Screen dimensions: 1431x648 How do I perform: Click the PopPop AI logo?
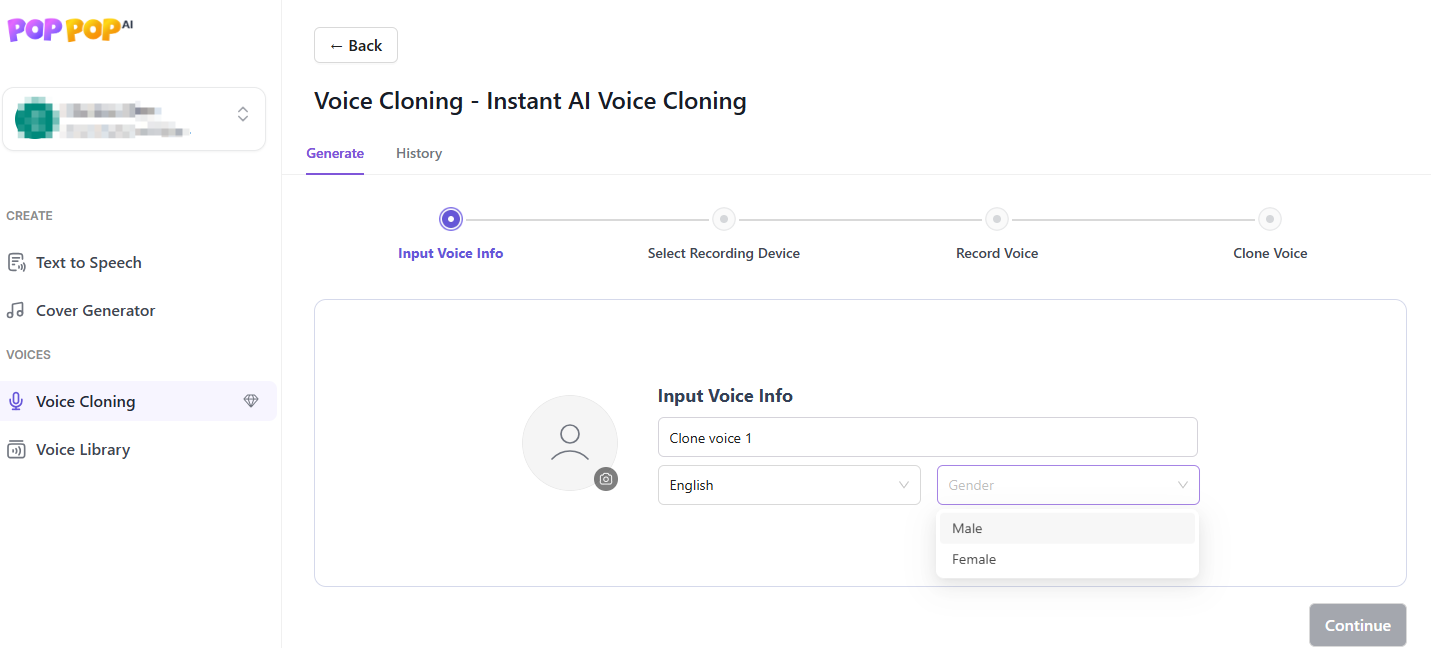click(70, 29)
